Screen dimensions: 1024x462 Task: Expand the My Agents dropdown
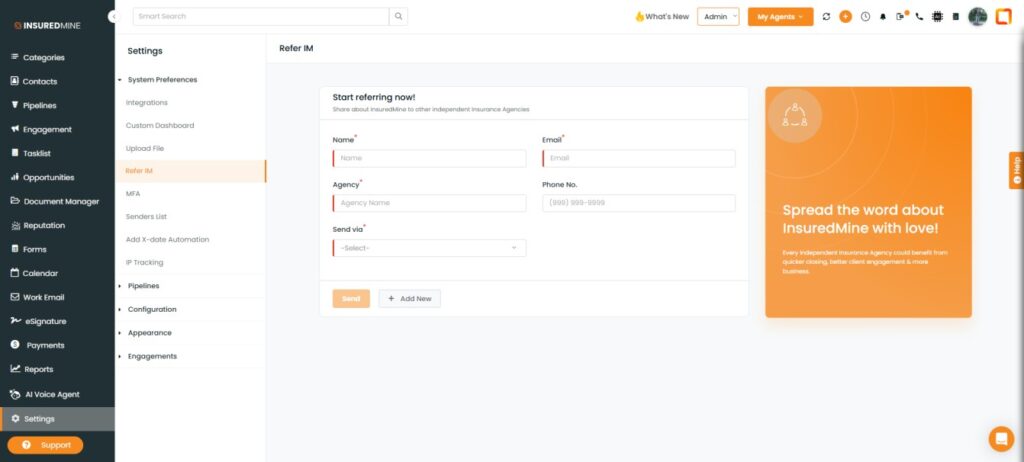pyautogui.click(x=780, y=17)
